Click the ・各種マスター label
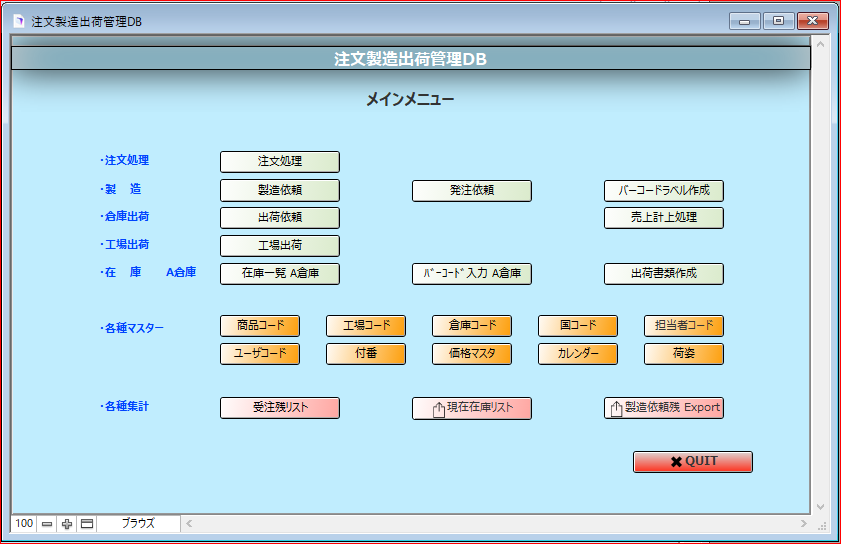This screenshot has height=544, width=841. [132, 328]
